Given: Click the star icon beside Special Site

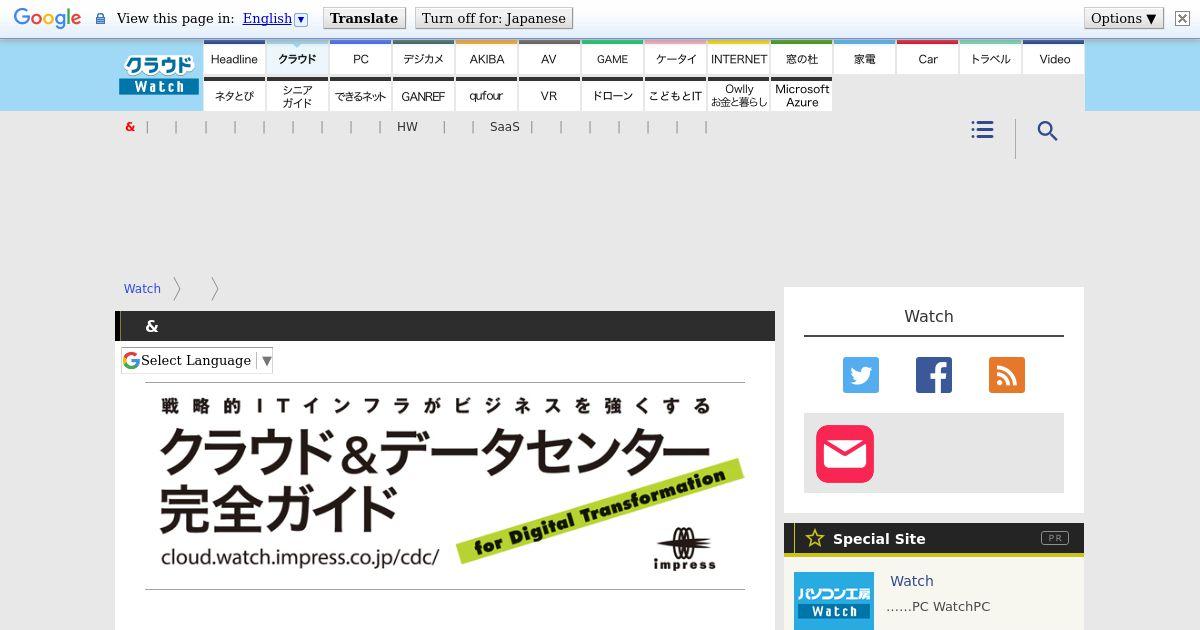Looking at the screenshot, I should point(815,538).
